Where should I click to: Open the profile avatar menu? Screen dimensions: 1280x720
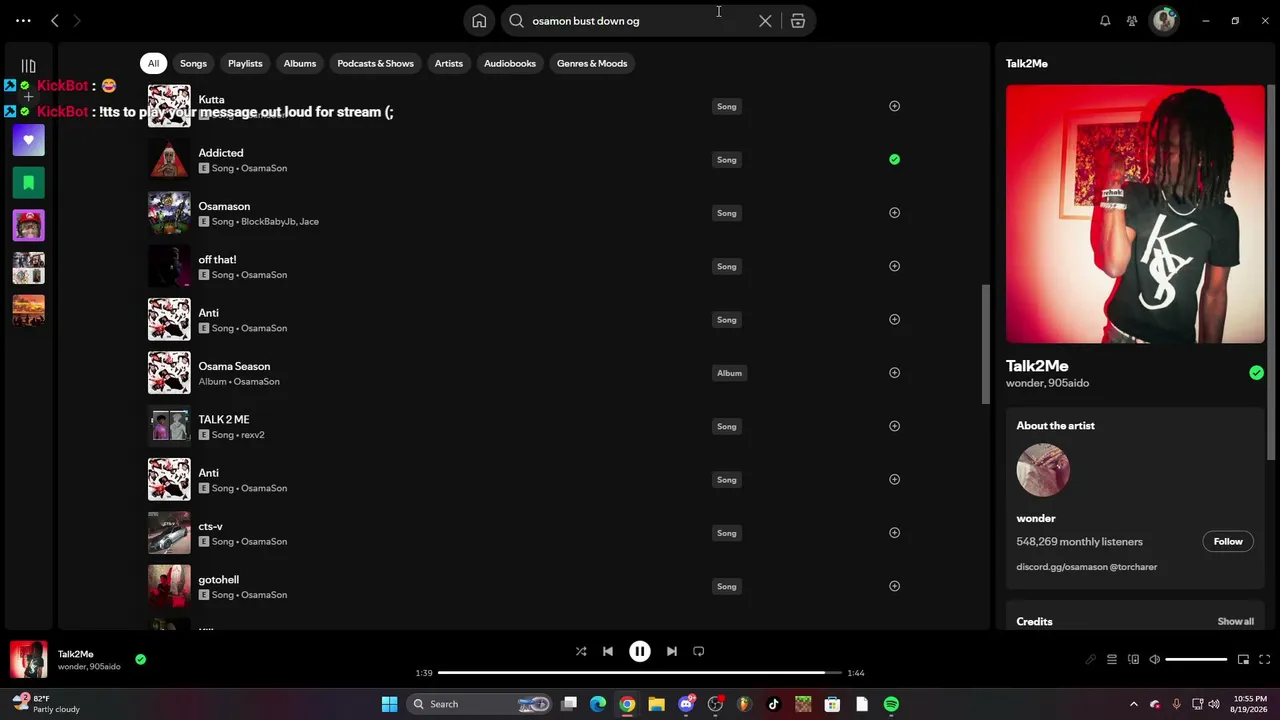click(1164, 20)
